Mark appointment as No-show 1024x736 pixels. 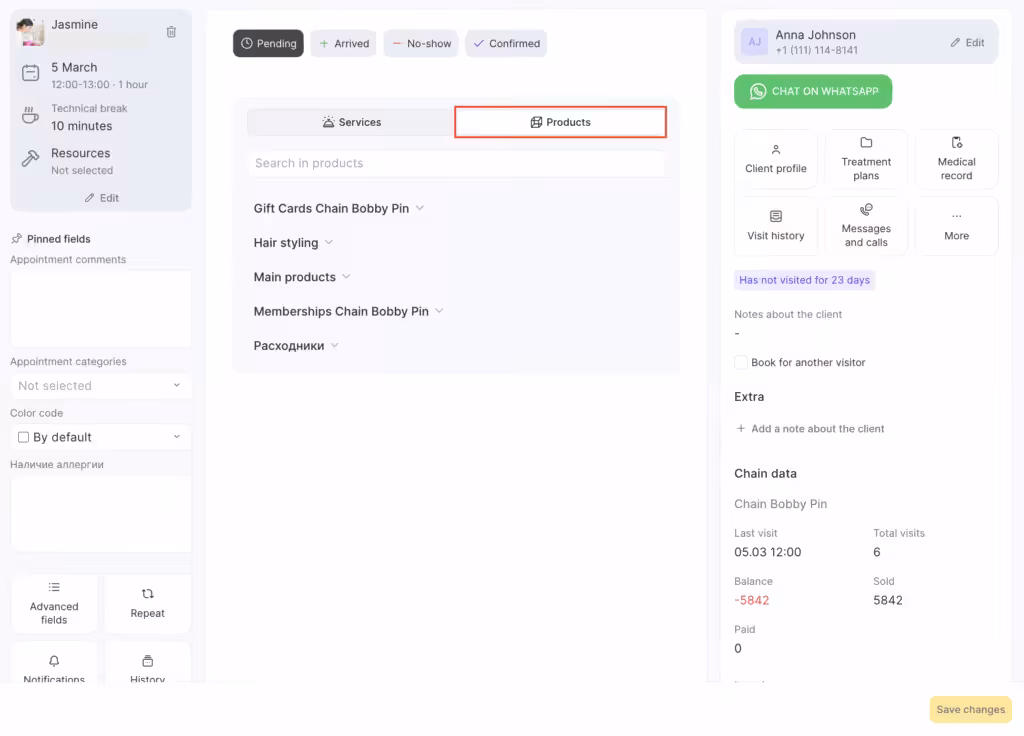click(421, 44)
